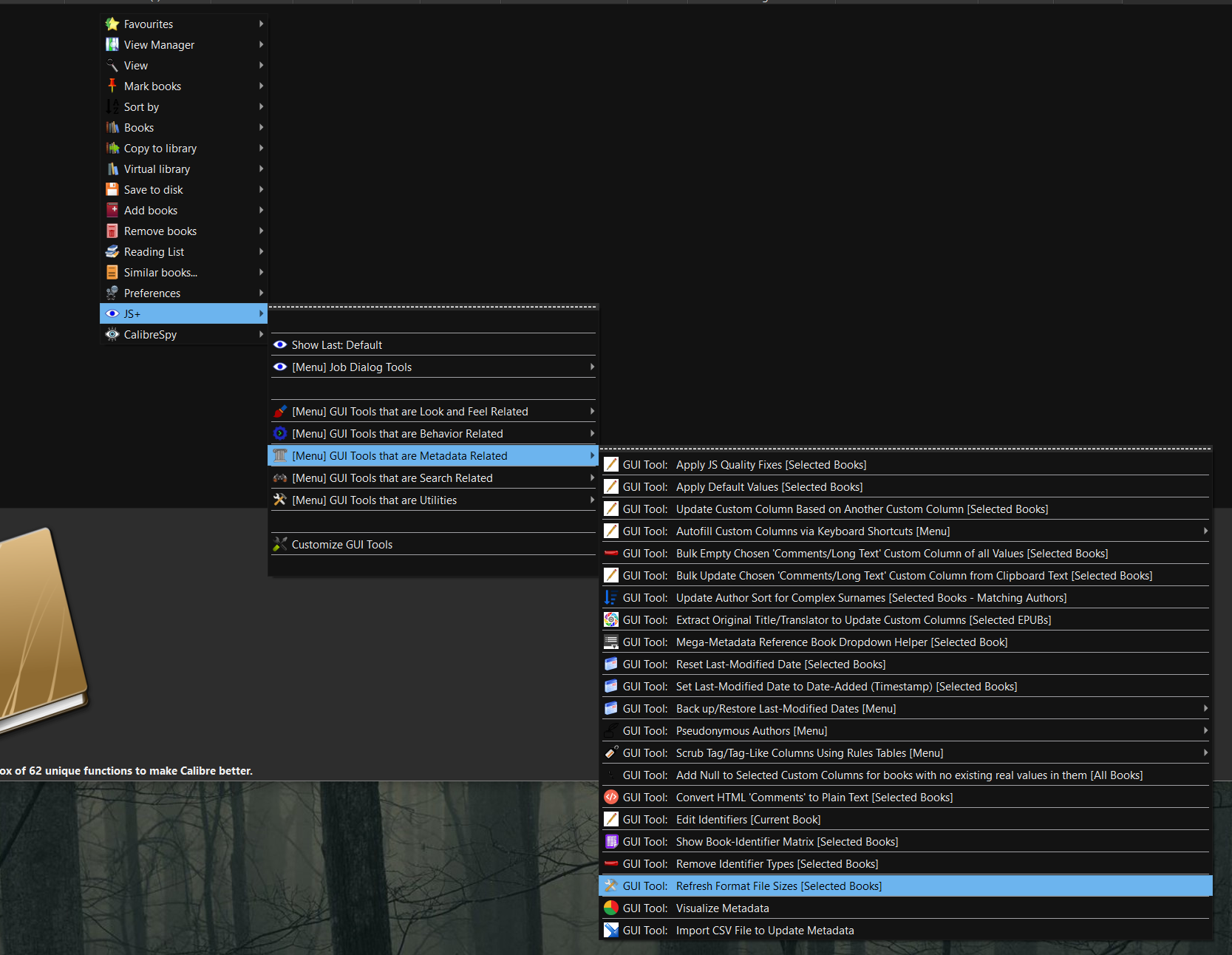Click the Visualize Metadata pie chart icon

click(x=611, y=908)
